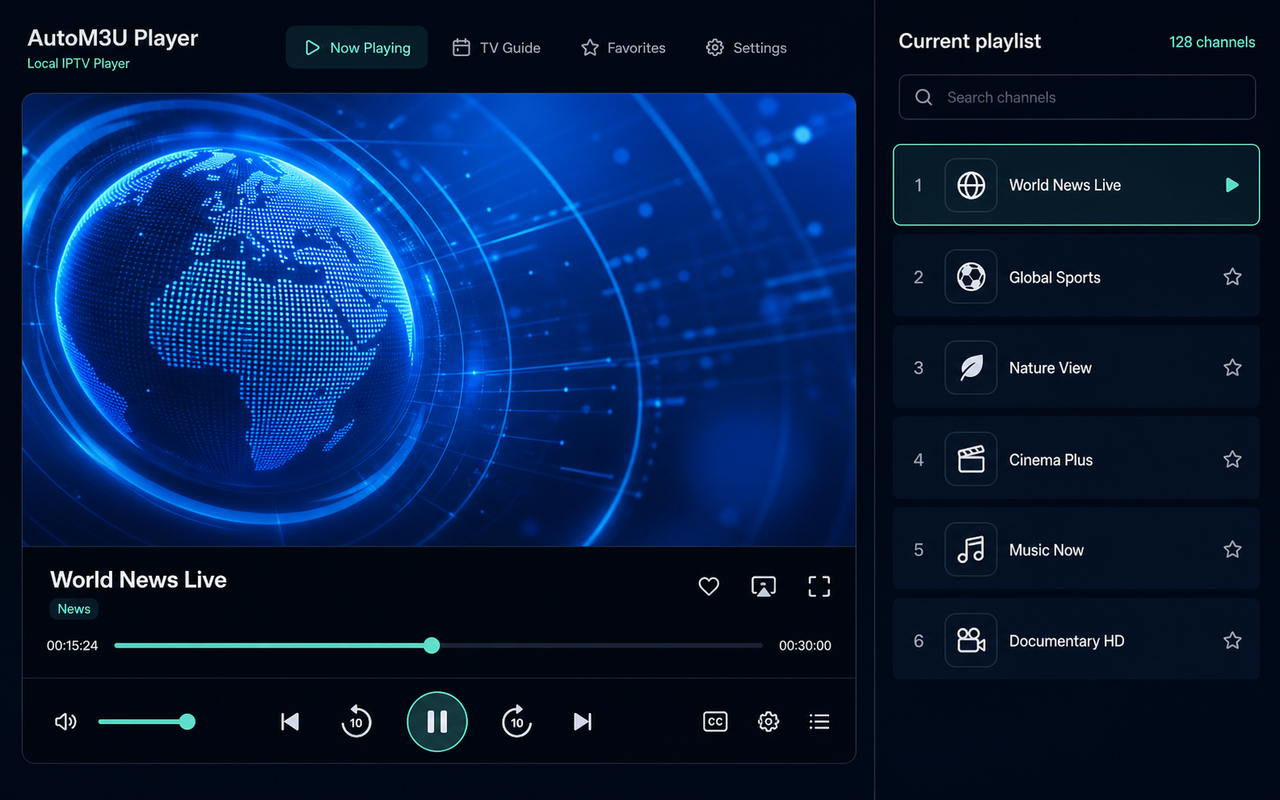Click the video globe preview

click(439, 320)
